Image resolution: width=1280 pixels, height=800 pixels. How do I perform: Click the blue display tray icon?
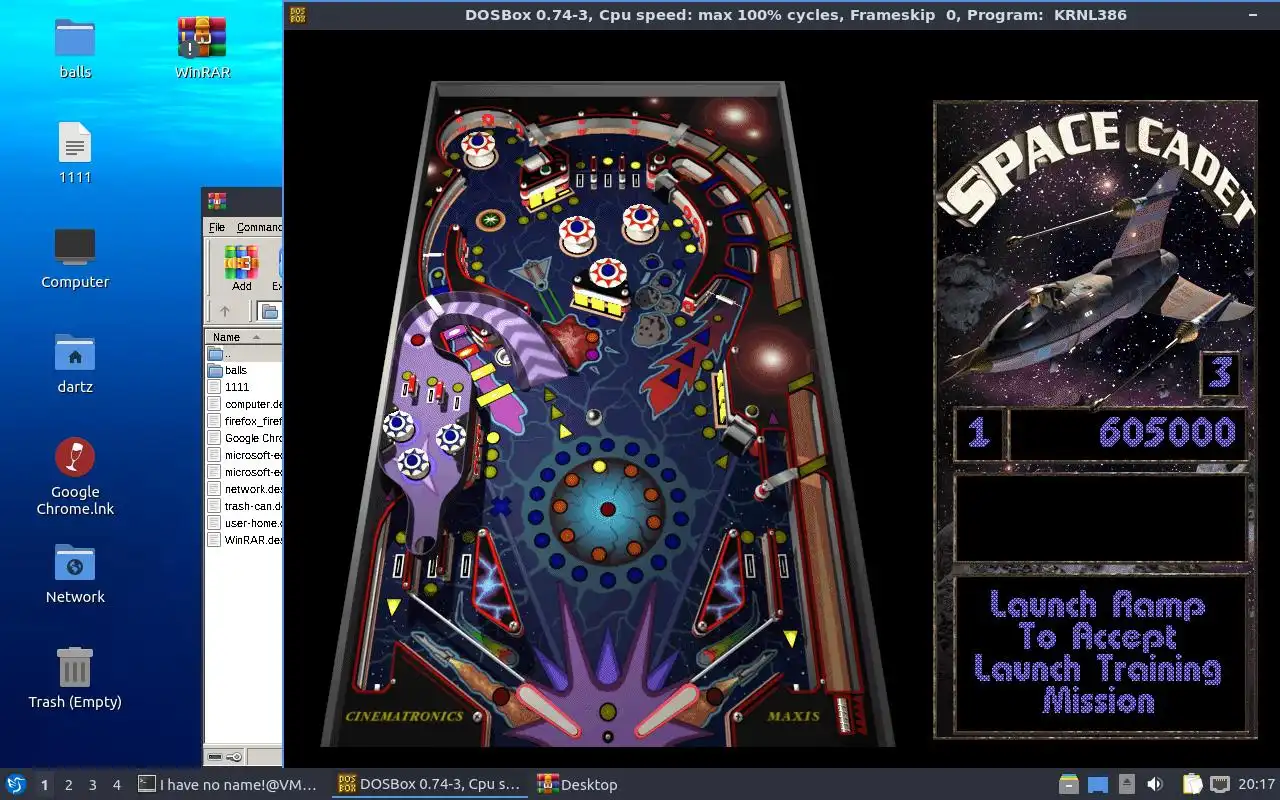[x=1098, y=785]
